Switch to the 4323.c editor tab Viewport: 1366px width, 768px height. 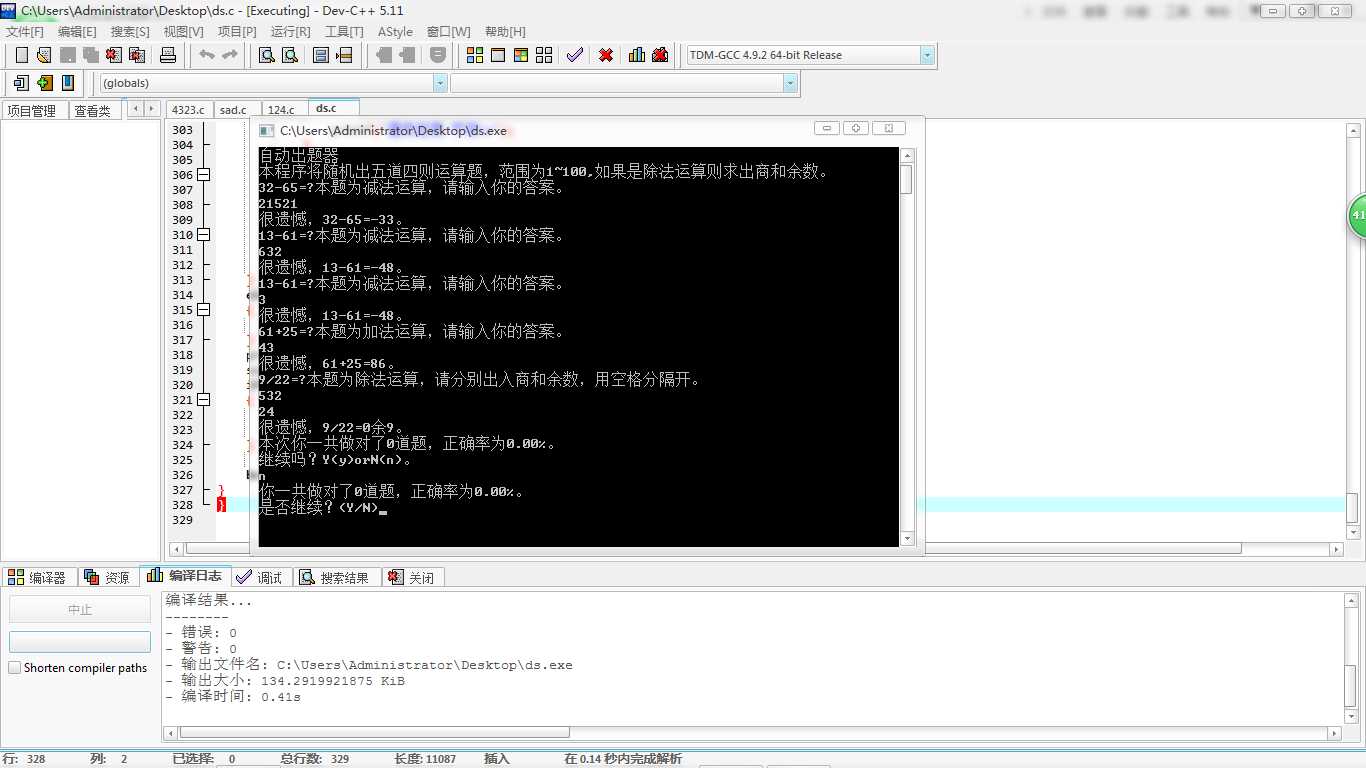pyautogui.click(x=188, y=110)
